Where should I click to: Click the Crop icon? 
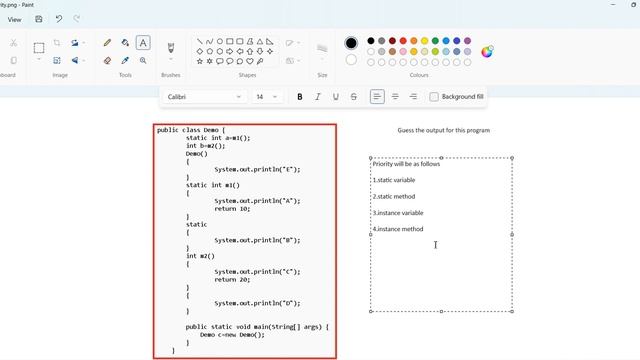57,42
